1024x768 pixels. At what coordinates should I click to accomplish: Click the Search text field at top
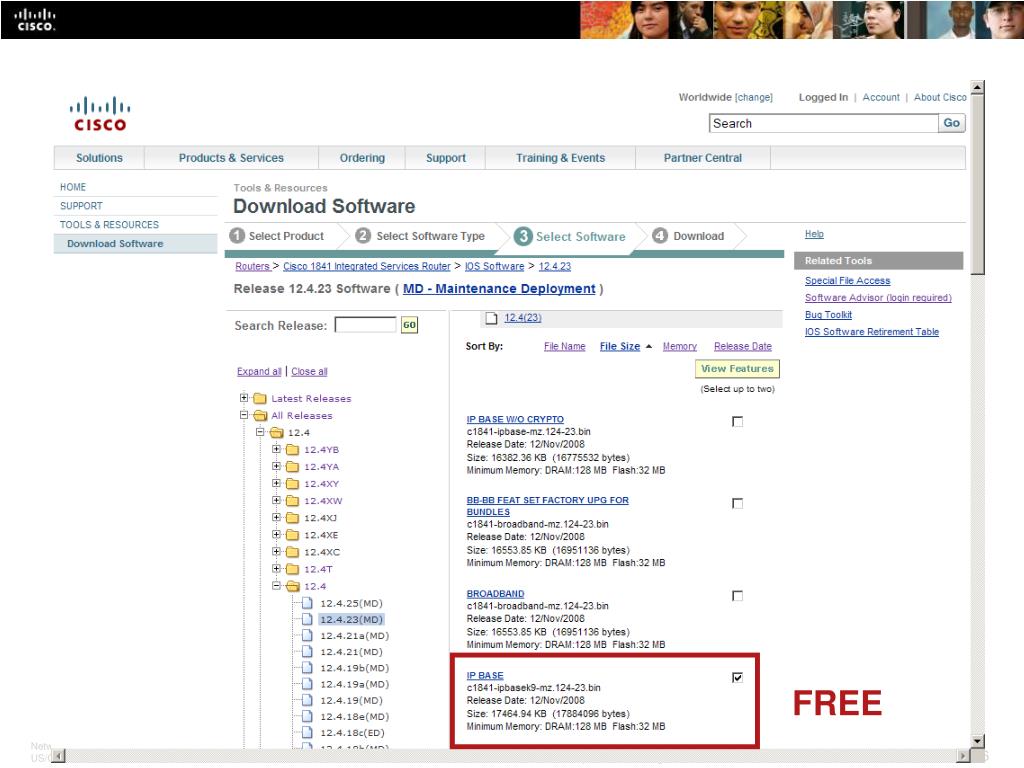(824, 123)
